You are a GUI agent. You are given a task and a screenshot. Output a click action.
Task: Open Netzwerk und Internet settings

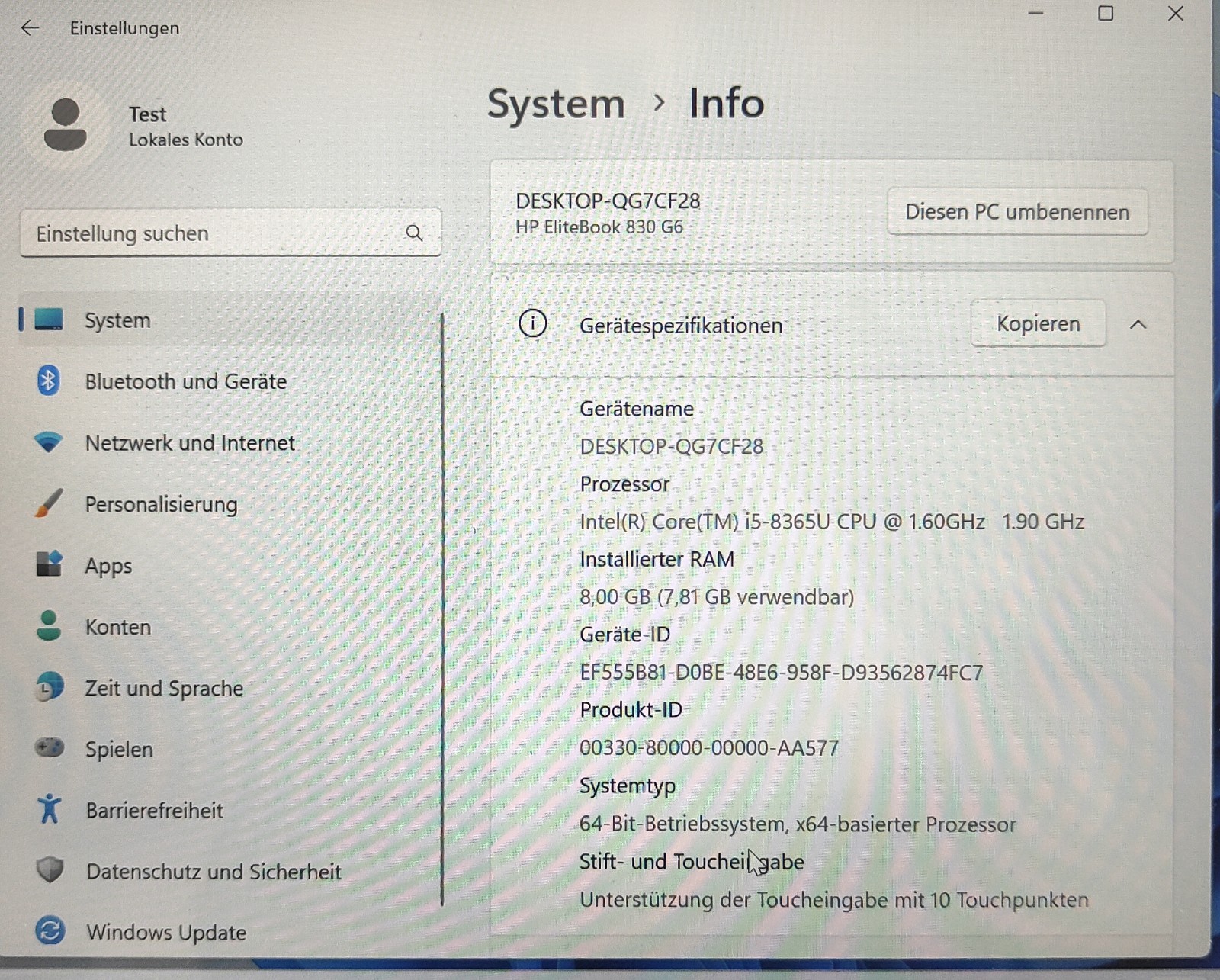tap(230, 442)
